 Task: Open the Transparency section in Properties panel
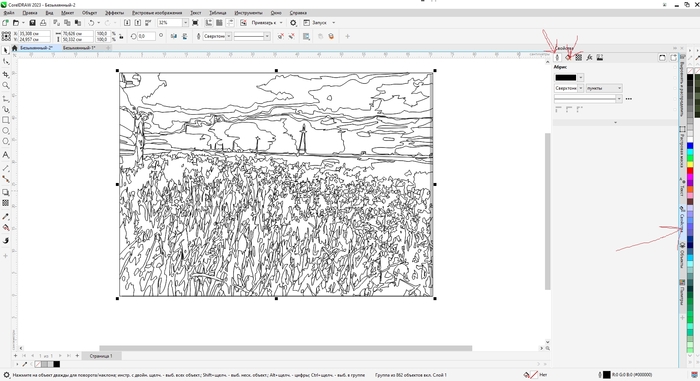[x=579, y=58]
